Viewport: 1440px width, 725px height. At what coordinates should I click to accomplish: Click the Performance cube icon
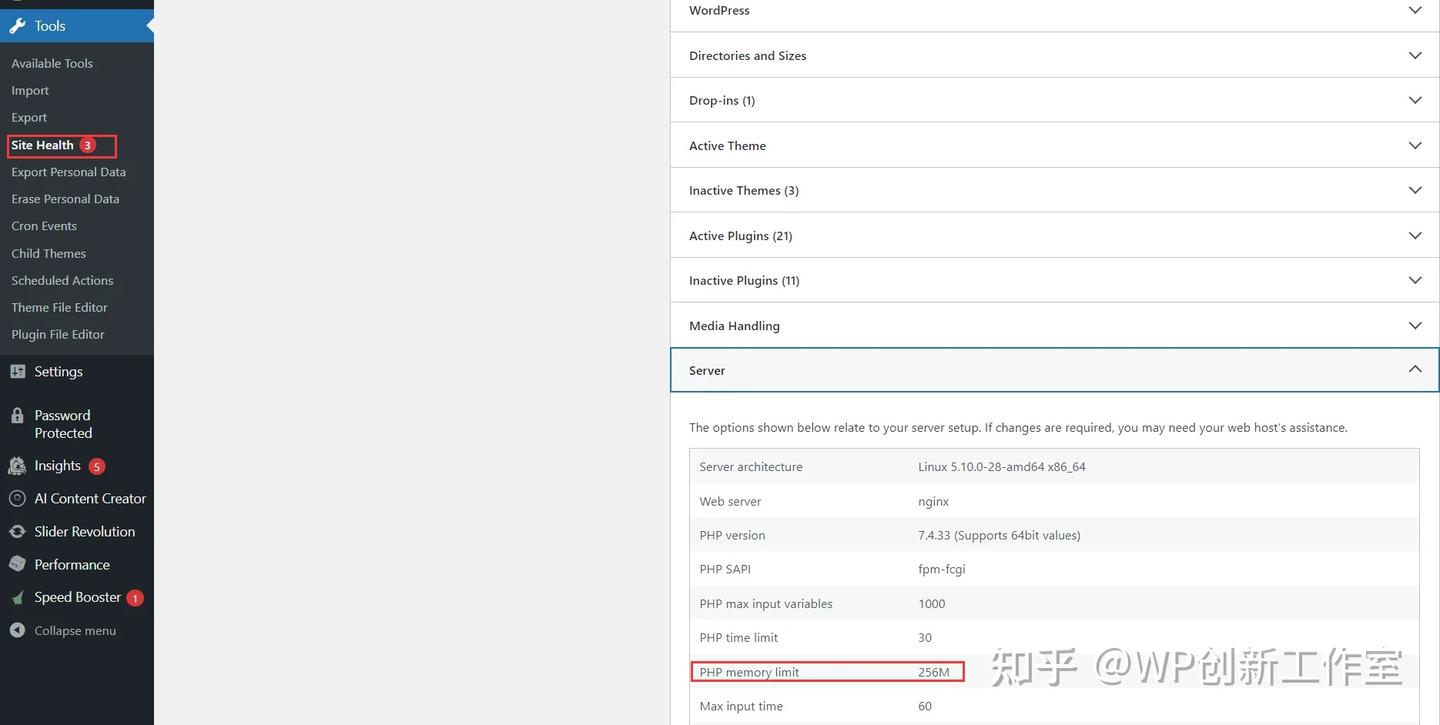click(x=17, y=564)
